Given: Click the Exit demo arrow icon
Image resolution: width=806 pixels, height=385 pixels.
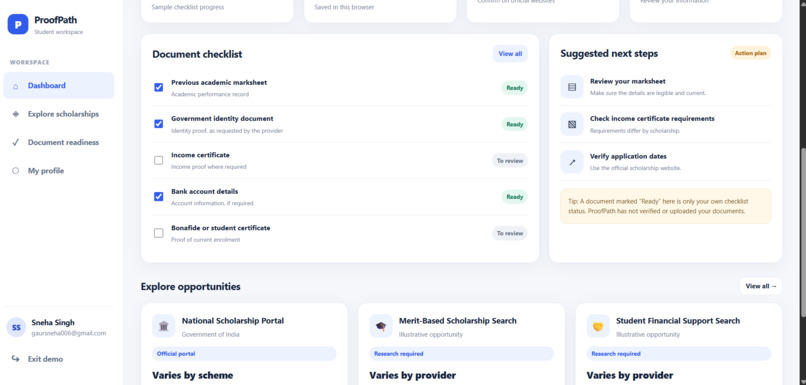Looking at the screenshot, I should pos(15,359).
